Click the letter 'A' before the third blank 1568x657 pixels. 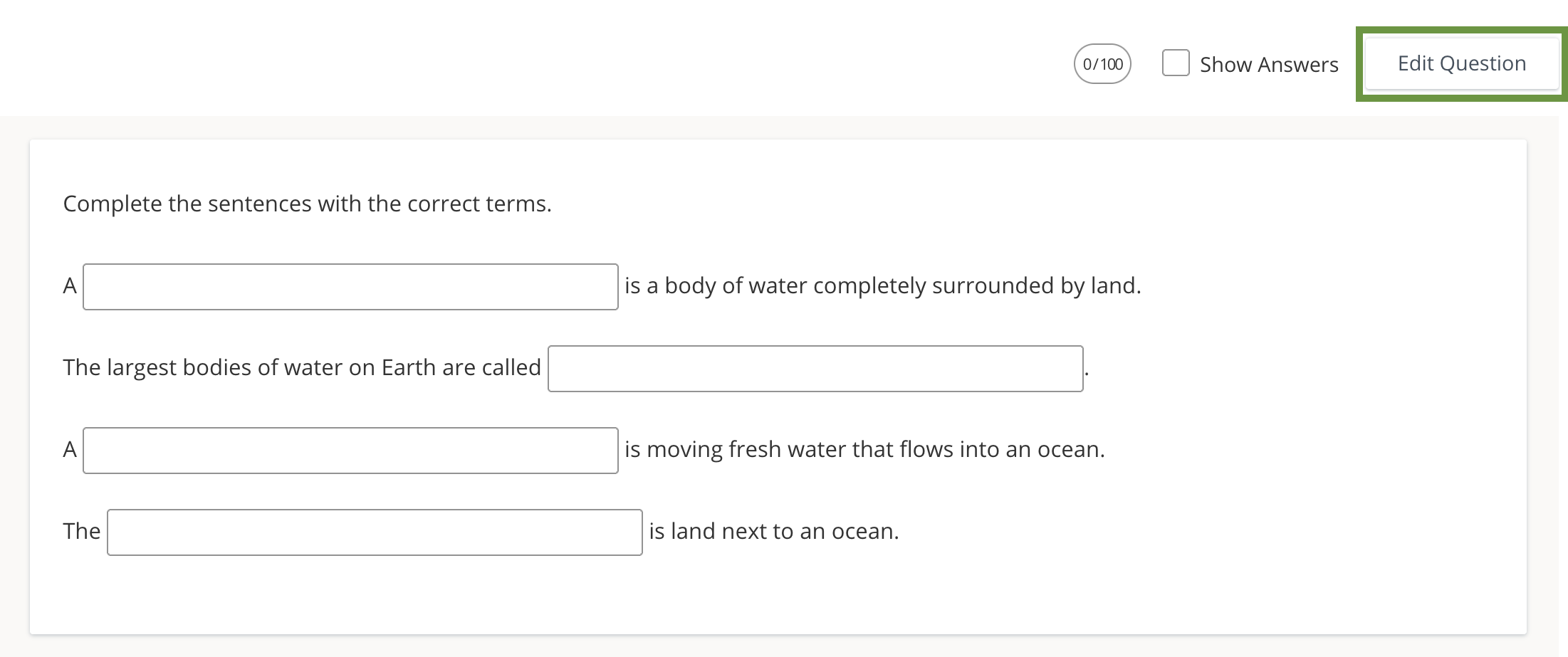click(70, 450)
